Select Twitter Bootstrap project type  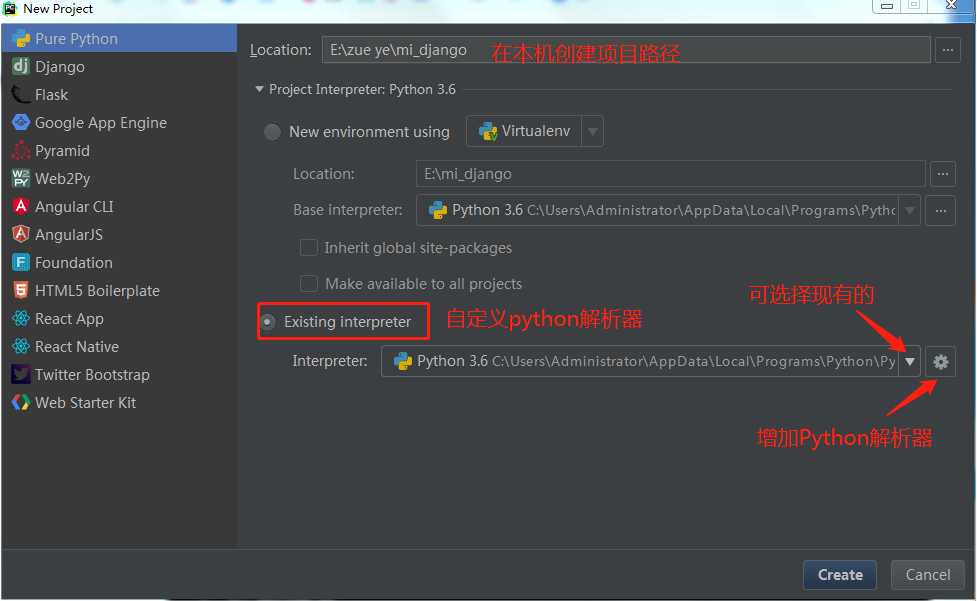[118, 375]
